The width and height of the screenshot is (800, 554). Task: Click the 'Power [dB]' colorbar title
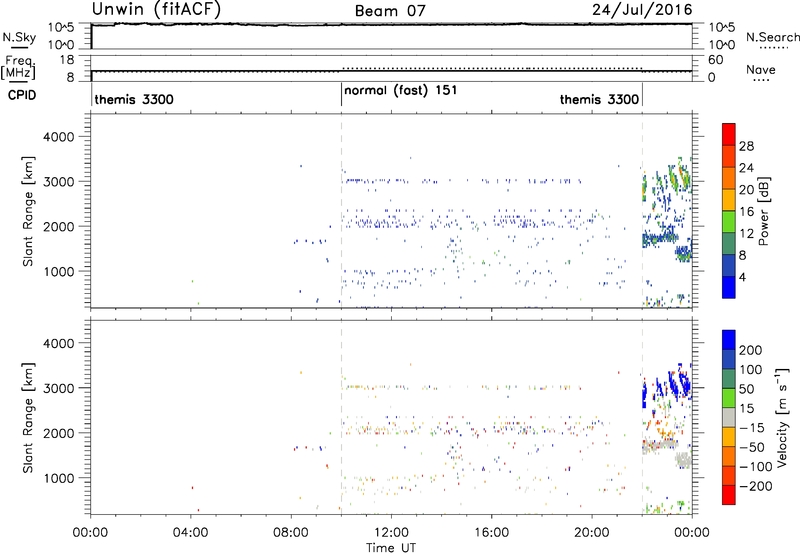pyautogui.click(x=764, y=211)
